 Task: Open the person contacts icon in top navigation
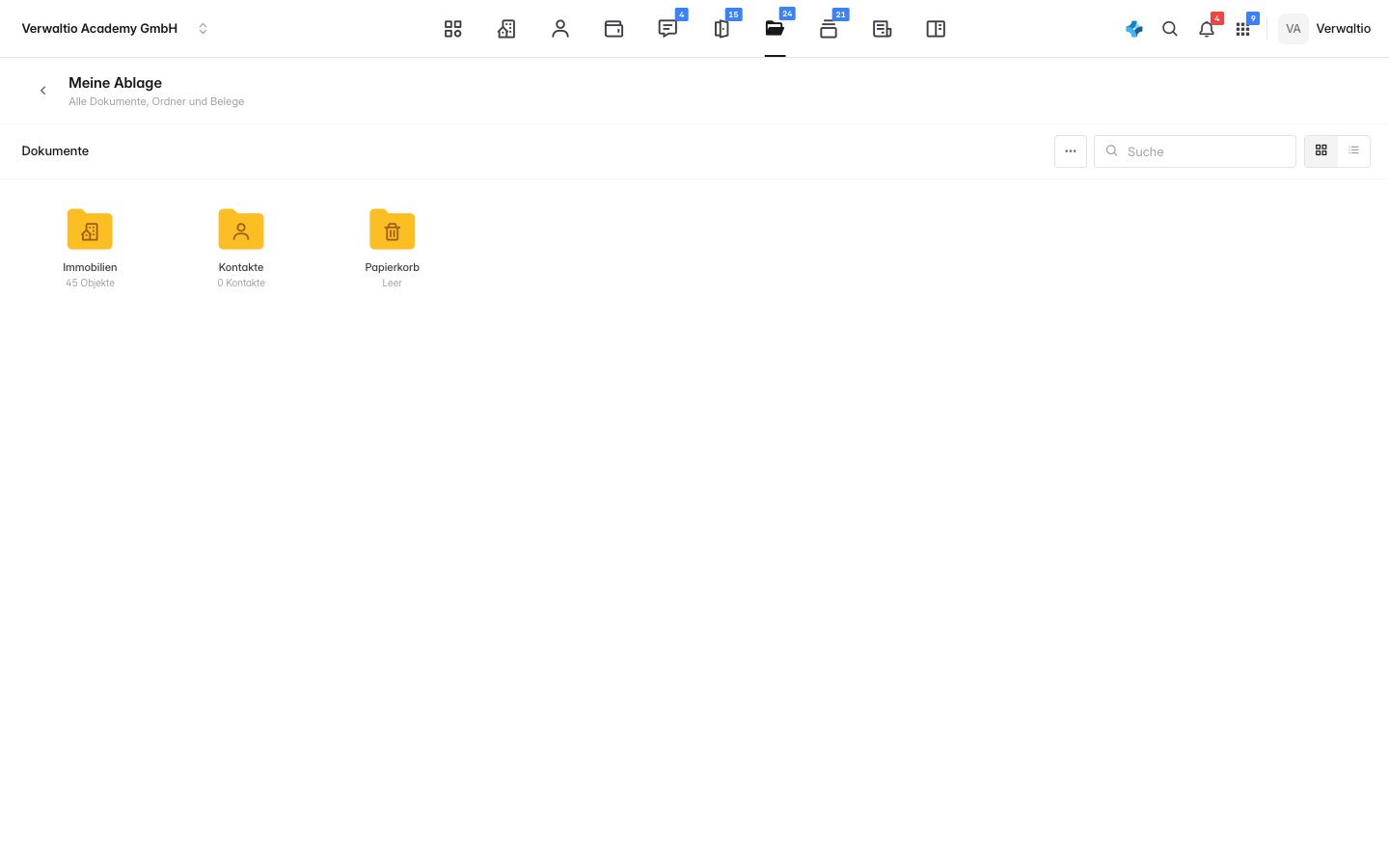[x=560, y=29]
